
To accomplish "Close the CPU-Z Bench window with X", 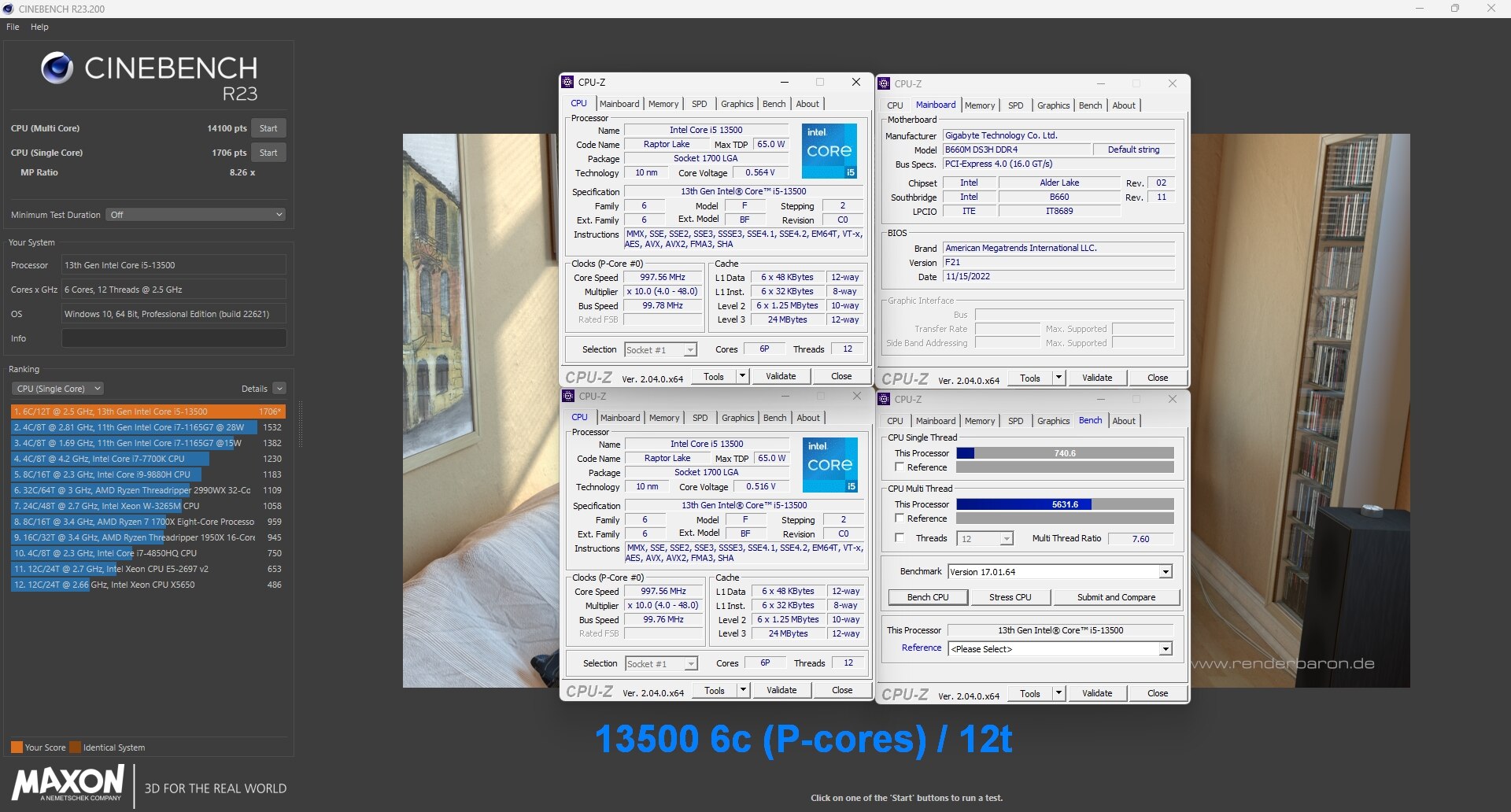I will click(x=1173, y=399).
